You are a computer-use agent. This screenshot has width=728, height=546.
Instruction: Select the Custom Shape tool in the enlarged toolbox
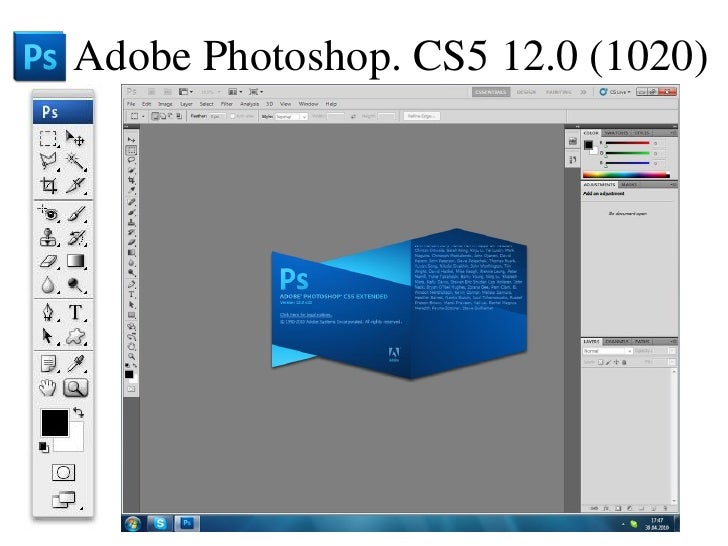(76, 336)
